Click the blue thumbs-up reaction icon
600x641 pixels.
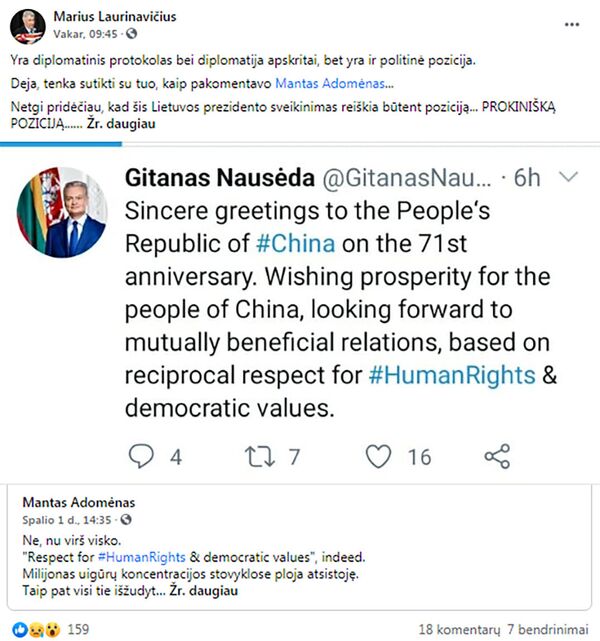pos(20,630)
